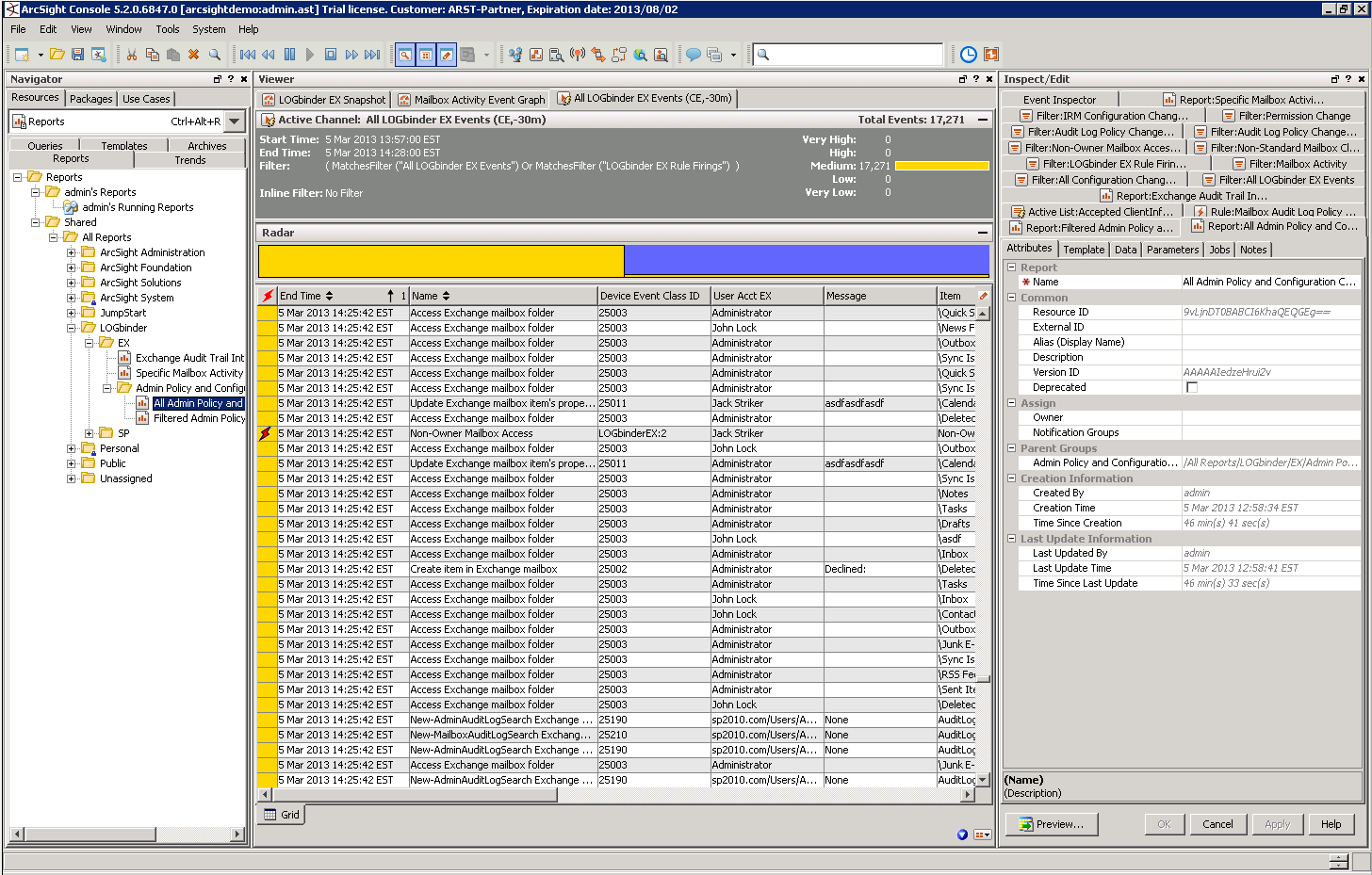Collapse the Creation Information section
Viewport: 1372px width, 875px height.
click(x=1011, y=478)
